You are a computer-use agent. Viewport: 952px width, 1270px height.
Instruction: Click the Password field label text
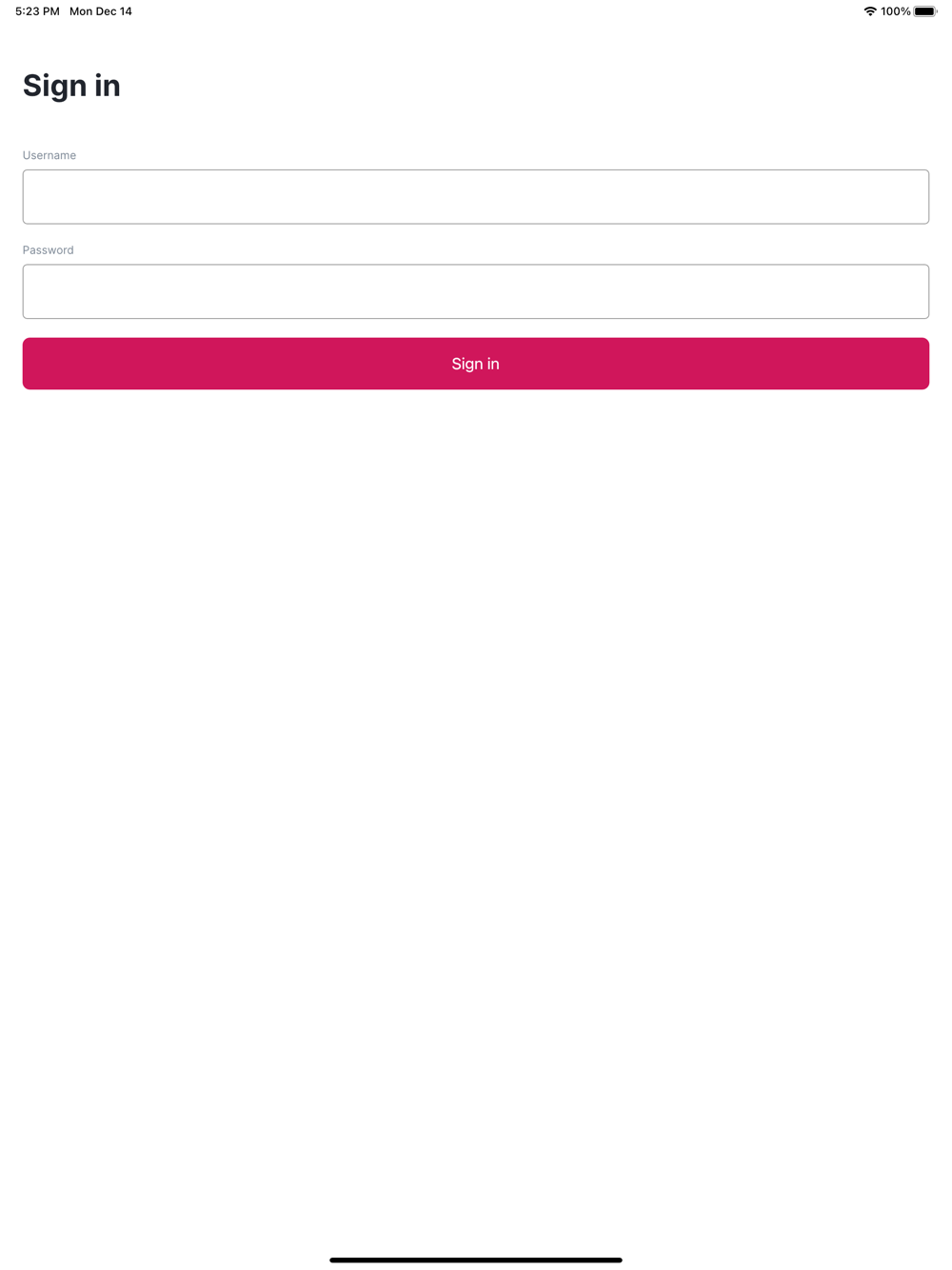[x=48, y=250]
